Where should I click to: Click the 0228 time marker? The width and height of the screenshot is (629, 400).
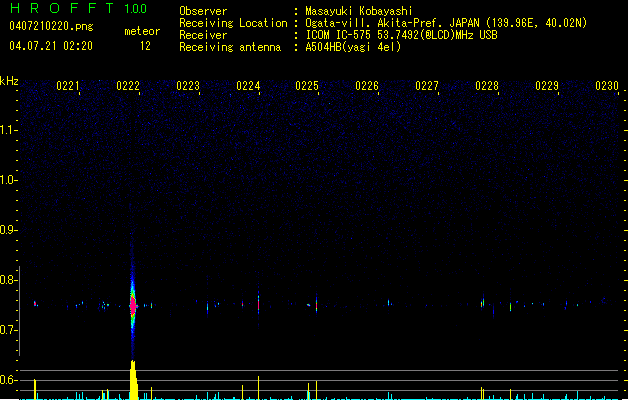point(487,86)
